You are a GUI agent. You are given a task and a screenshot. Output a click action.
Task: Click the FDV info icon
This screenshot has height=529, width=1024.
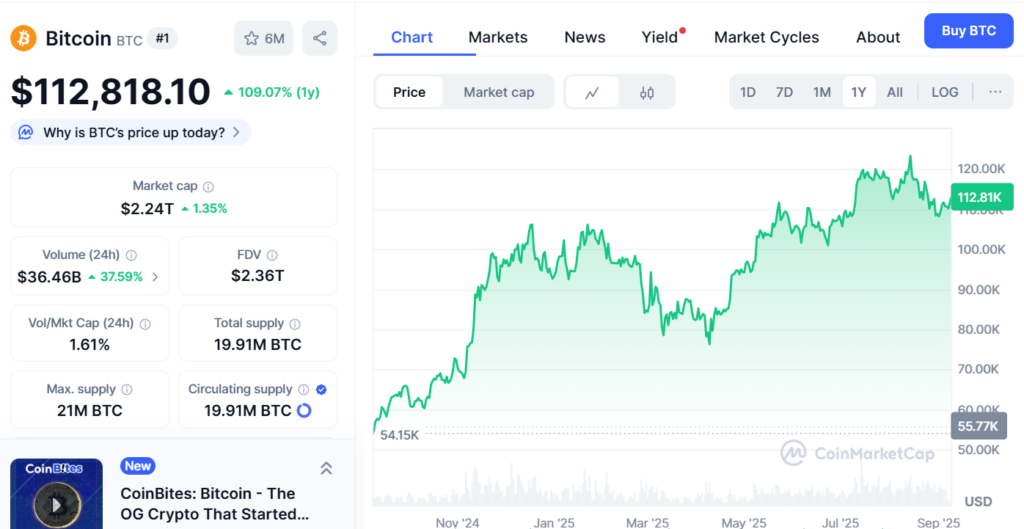tap(272, 255)
